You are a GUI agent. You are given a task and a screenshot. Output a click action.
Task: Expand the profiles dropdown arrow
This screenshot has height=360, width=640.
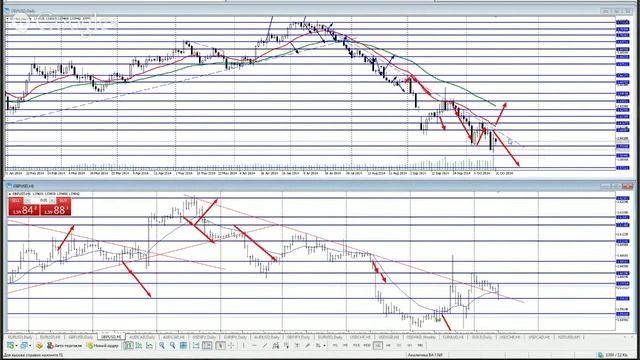30,346
